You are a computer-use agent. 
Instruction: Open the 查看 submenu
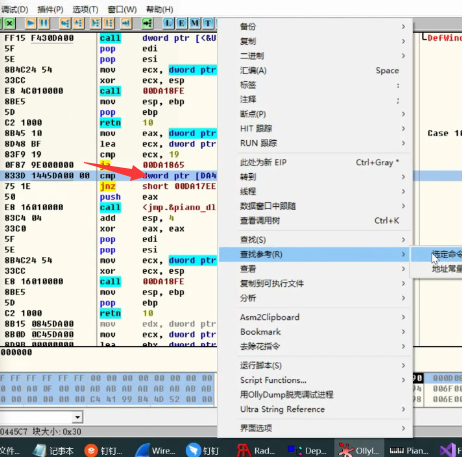(315, 269)
